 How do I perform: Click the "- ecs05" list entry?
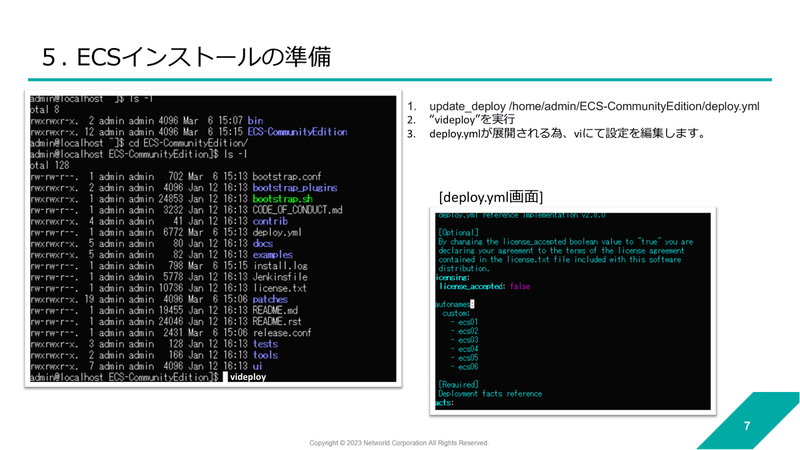coord(464,358)
